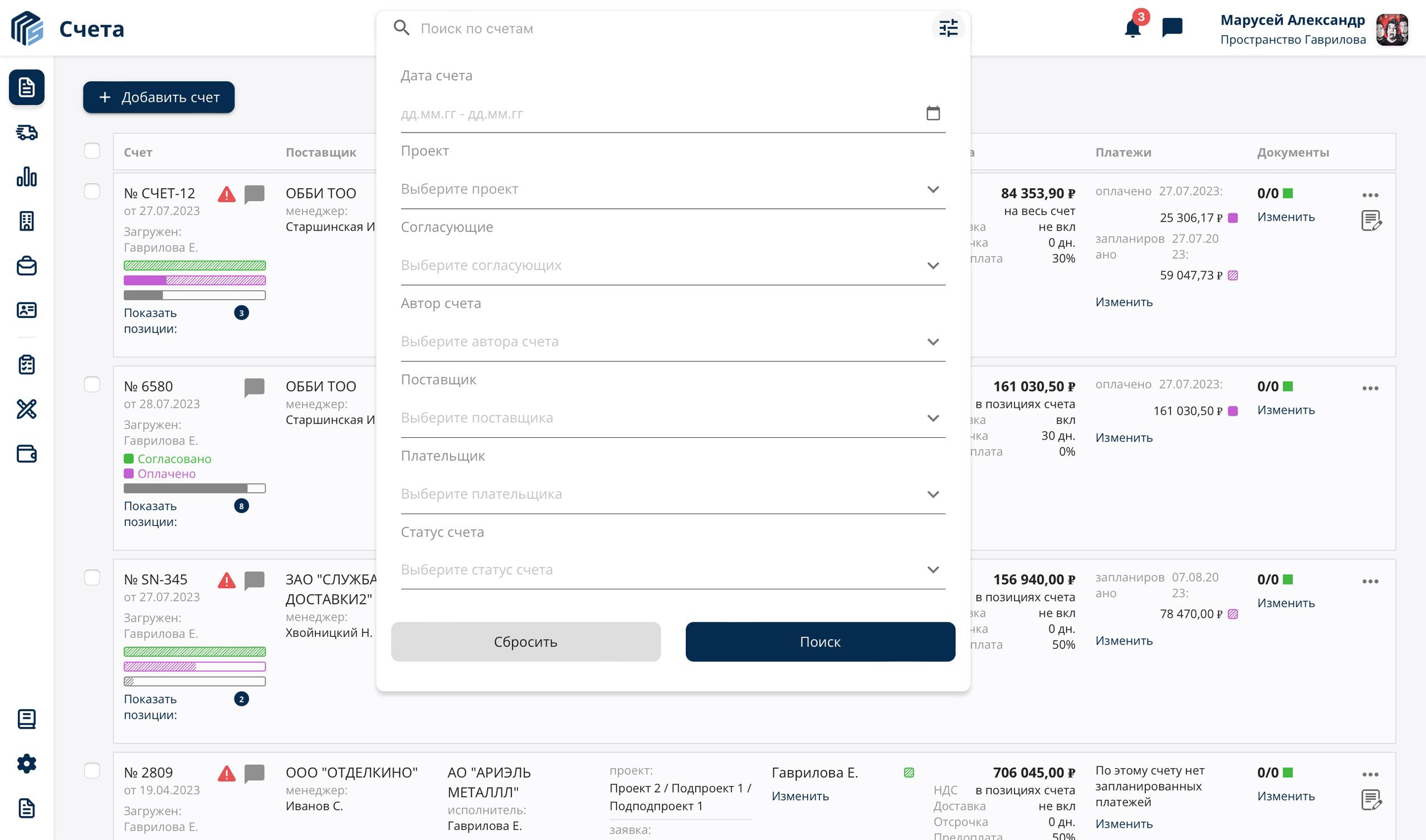Screen dimensions: 1426x840
Task: Open three-dots menu for invoice СЧЕТ-12
Action: point(1370,196)
